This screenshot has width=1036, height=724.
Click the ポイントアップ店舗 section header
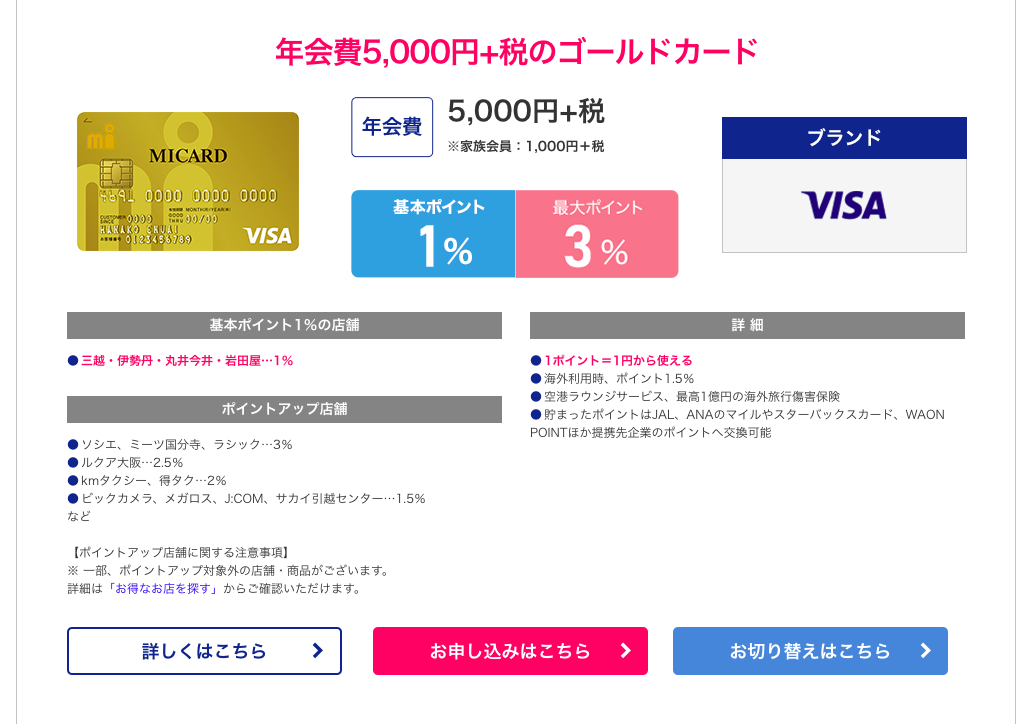coord(284,409)
